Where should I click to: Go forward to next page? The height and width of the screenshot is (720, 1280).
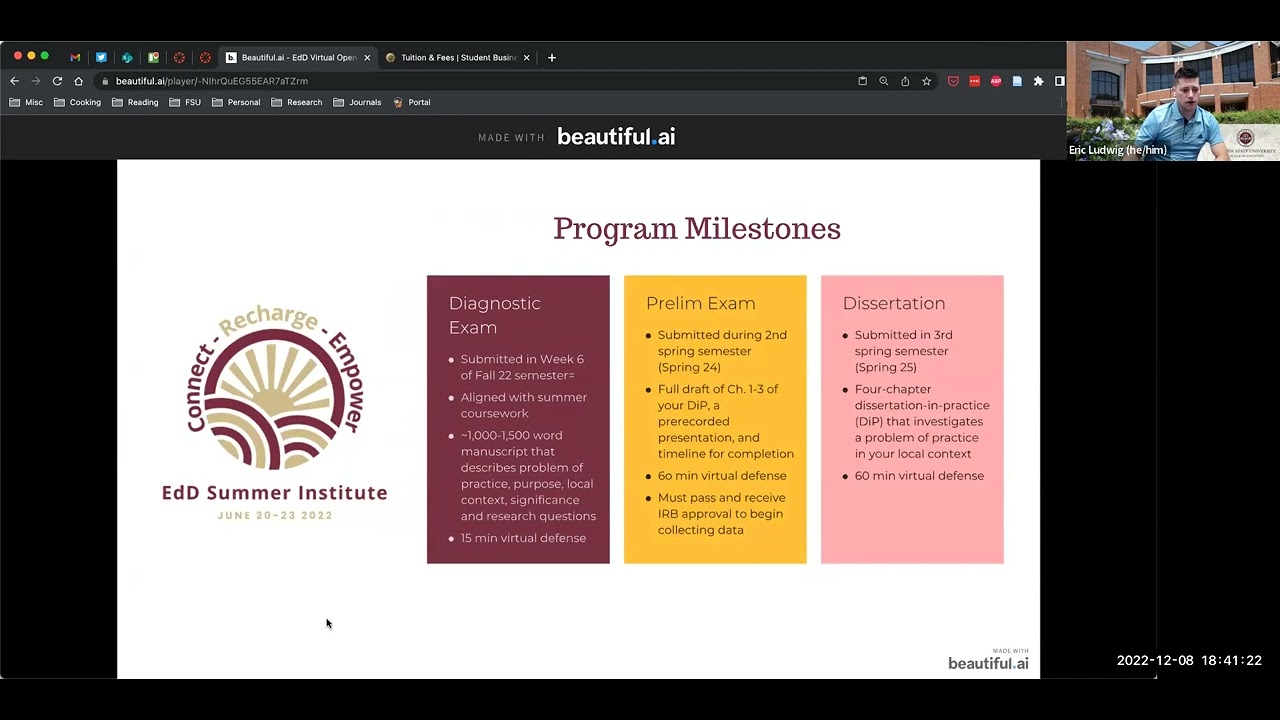pos(36,81)
